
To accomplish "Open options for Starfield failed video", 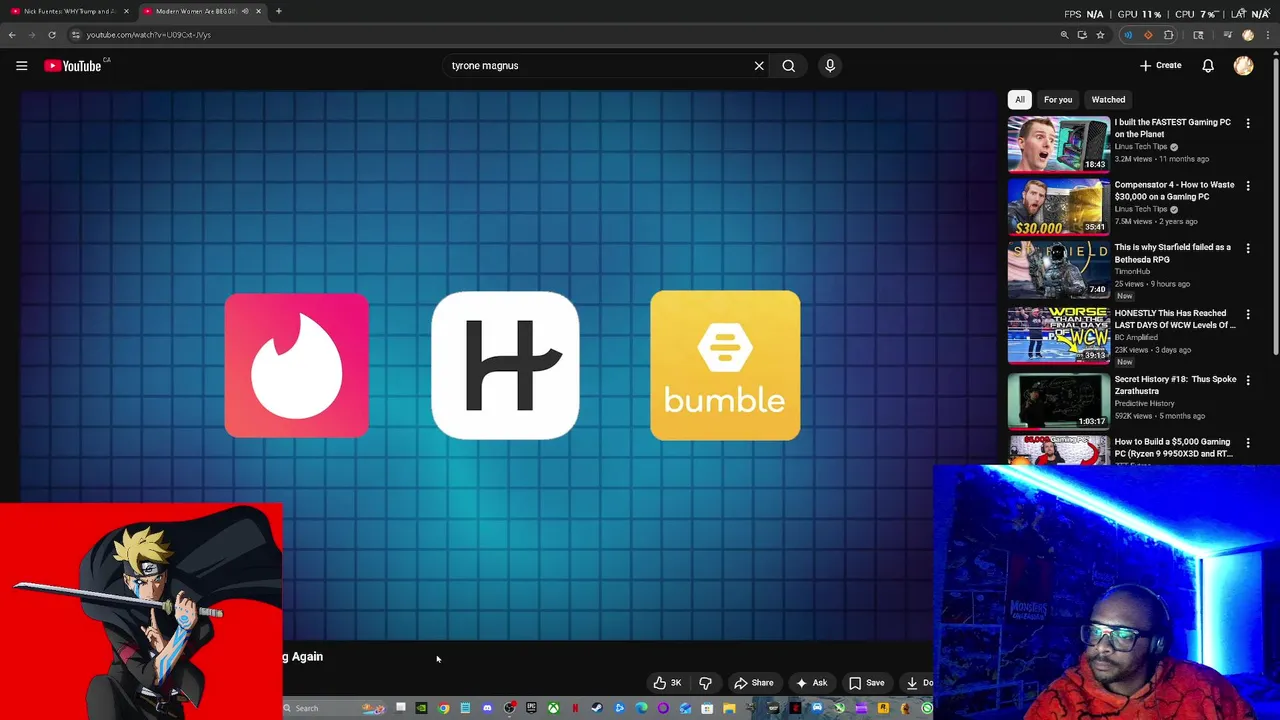I will pyautogui.click(x=1248, y=248).
